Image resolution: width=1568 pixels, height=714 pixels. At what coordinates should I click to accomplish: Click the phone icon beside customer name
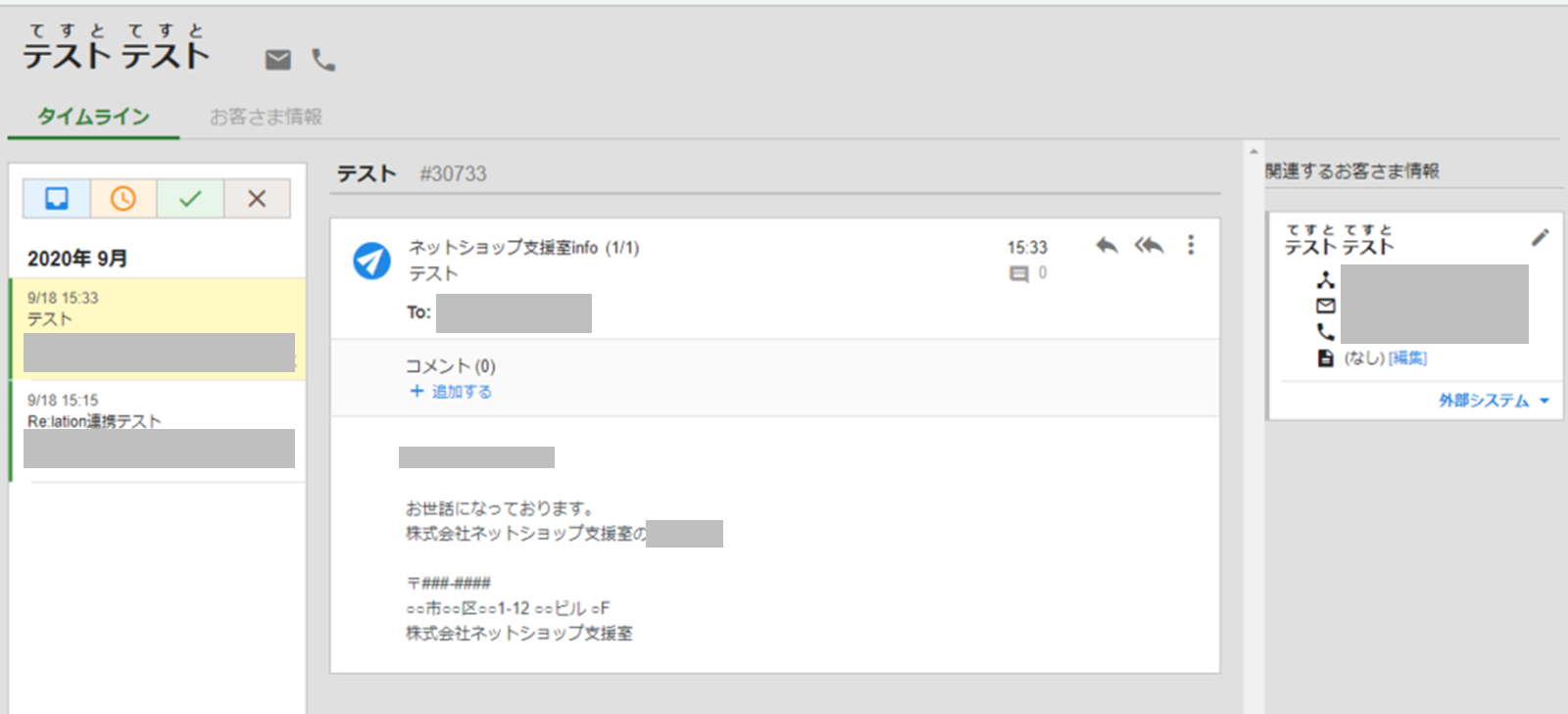(323, 60)
